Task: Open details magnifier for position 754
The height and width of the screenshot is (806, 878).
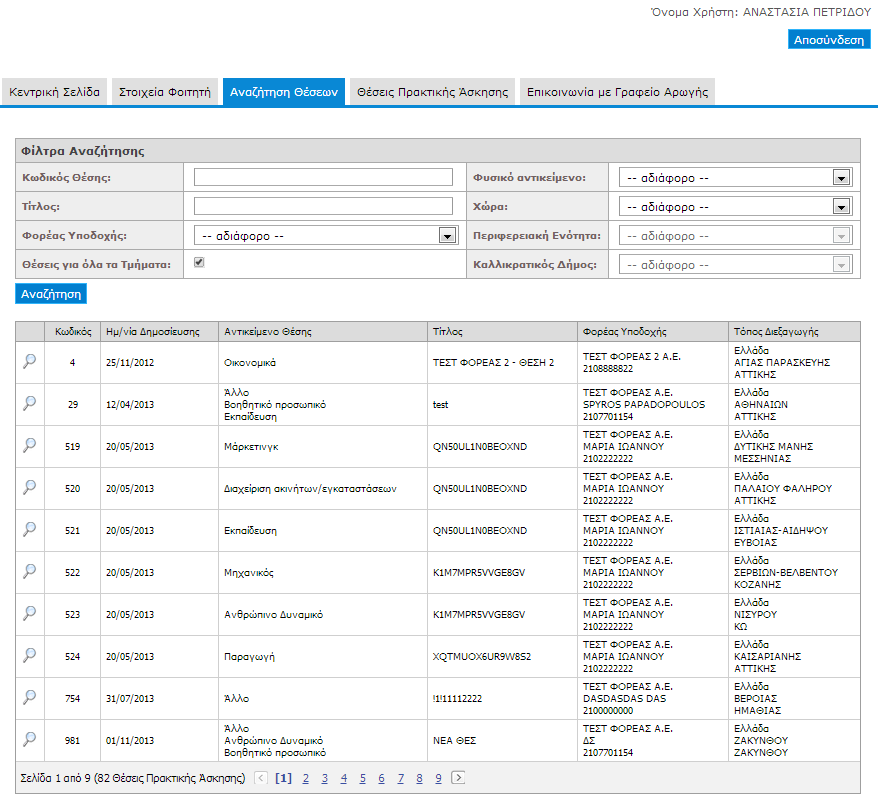Action: point(29,697)
